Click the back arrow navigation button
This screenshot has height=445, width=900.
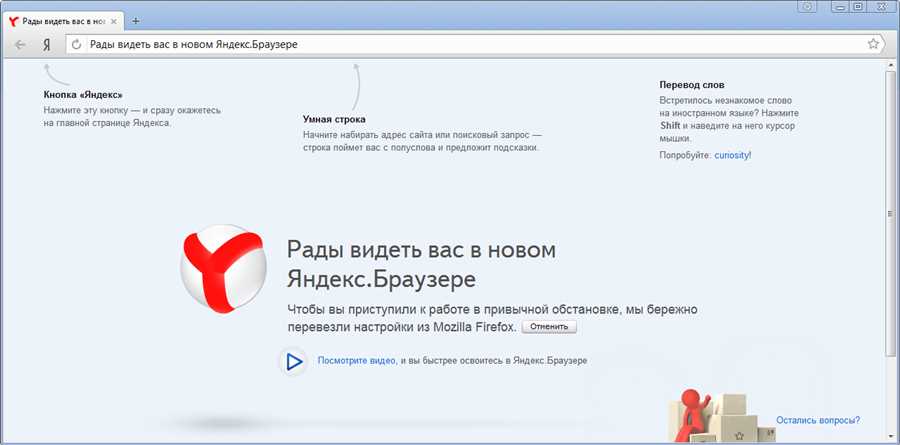point(20,44)
